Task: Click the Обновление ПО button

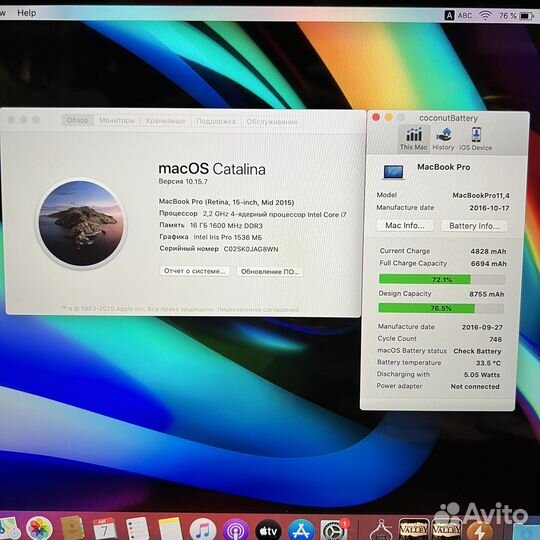Action: pos(270,271)
